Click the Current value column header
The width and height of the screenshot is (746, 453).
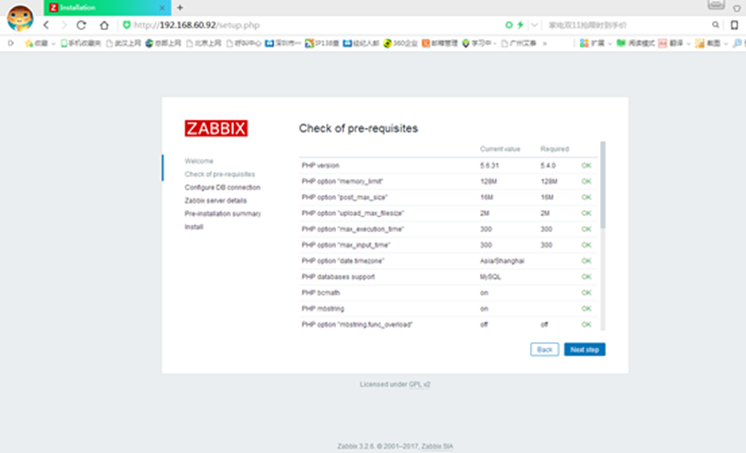(x=500, y=149)
